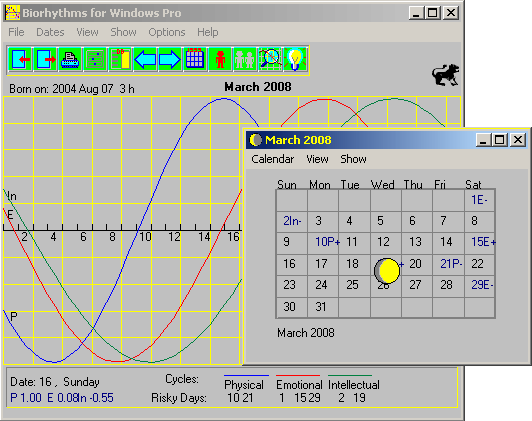Click the 'P 1.00' value in status panel
This screenshot has width=532, height=421.
(x=26, y=398)
